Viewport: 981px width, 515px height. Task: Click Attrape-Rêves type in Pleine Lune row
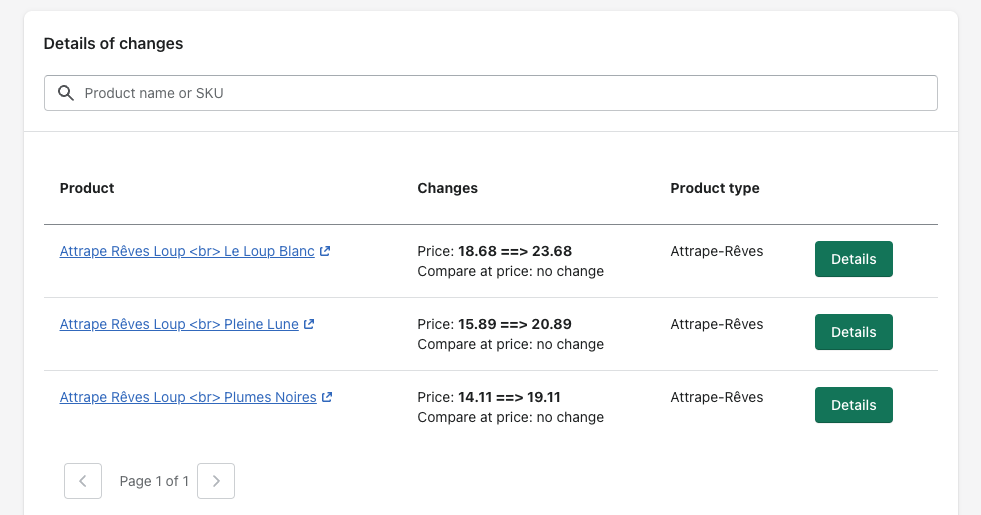[x=717, y=324]
